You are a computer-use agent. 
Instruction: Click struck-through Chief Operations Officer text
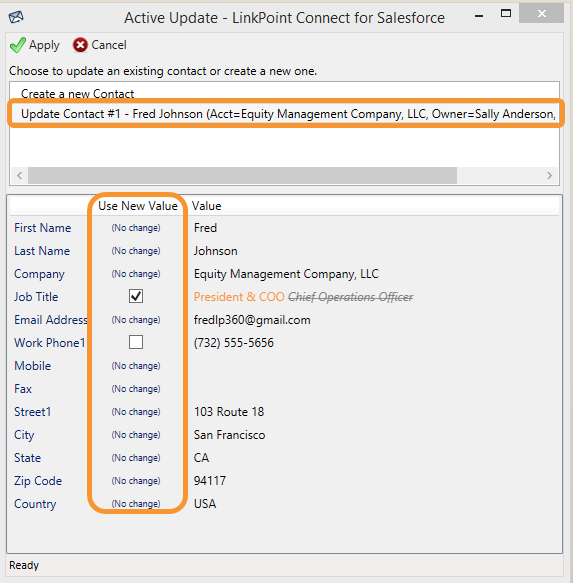click(x=351, y=297)
